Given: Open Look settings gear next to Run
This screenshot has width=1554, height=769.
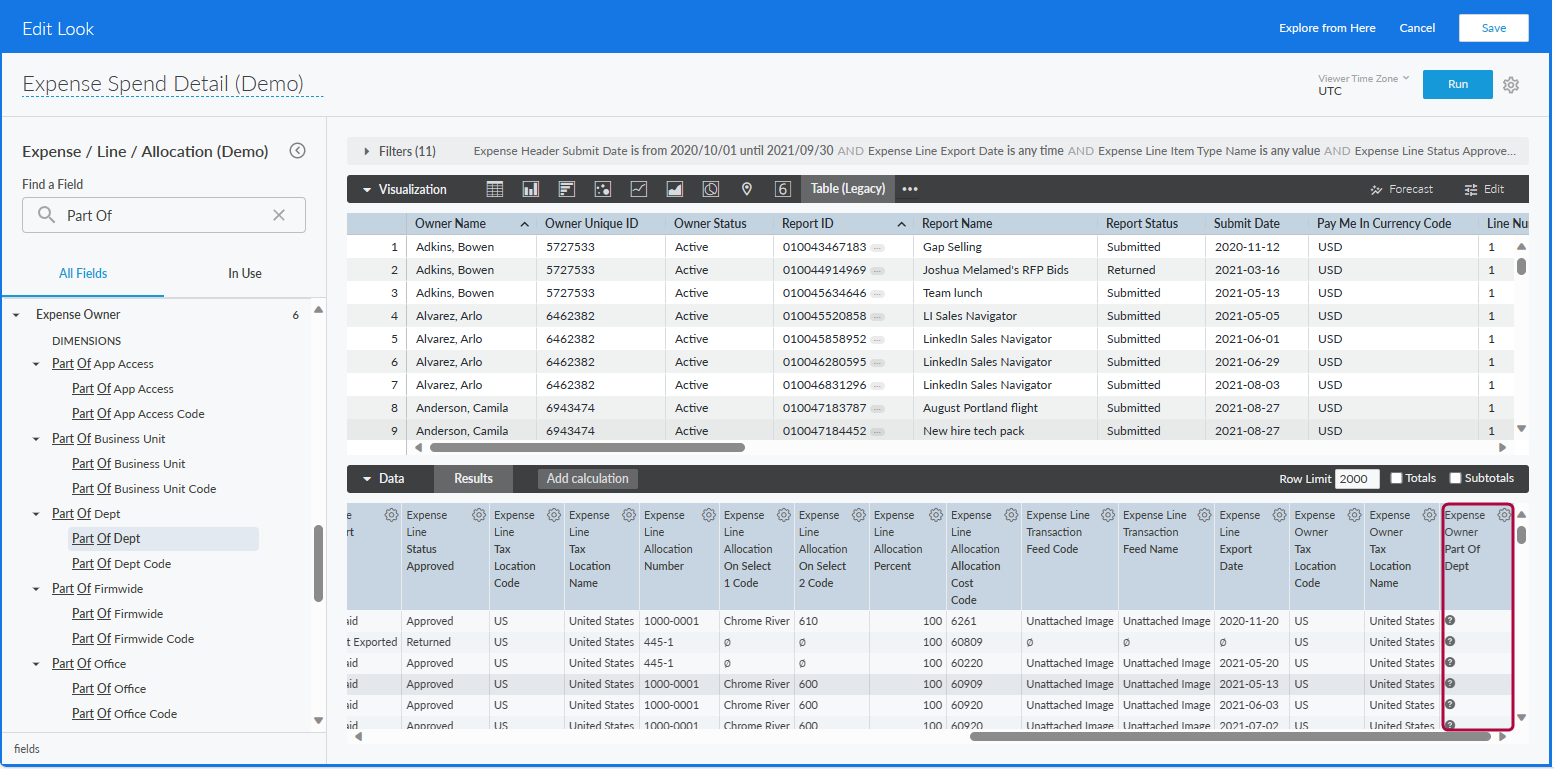Looking at the screenshot, I should (1511, 85).
